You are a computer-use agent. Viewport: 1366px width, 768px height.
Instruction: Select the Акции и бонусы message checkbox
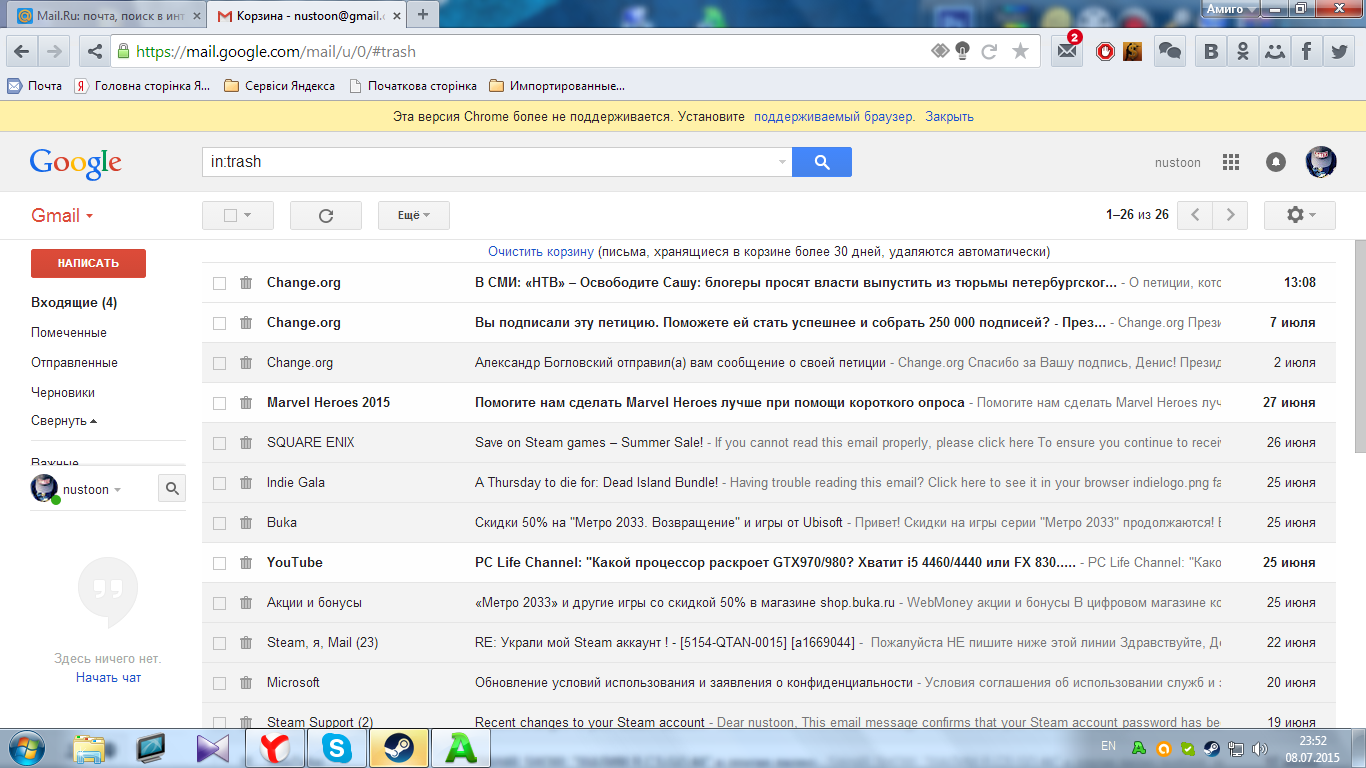(219, 603)
